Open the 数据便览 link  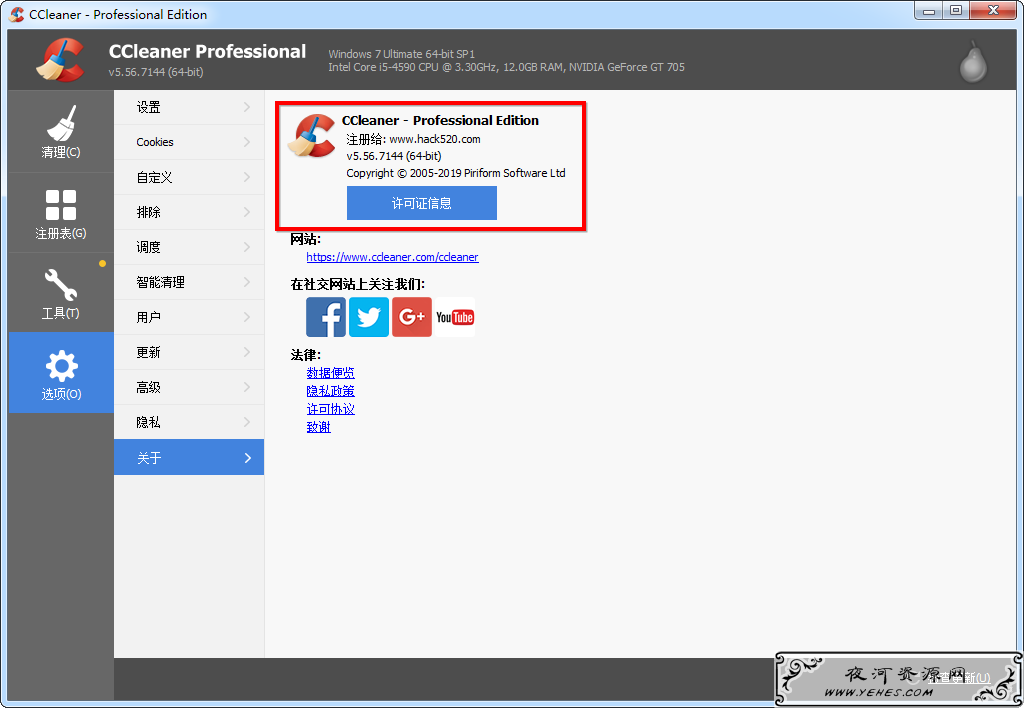(330, 373)
